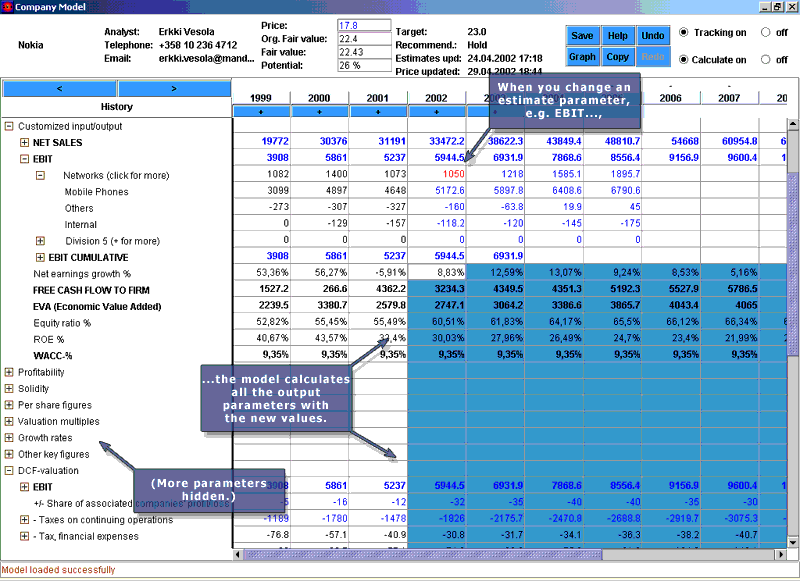Click the vertical scrollbar down arrow
The height and width of the screenshot is (581, 800).
[792, 542]
